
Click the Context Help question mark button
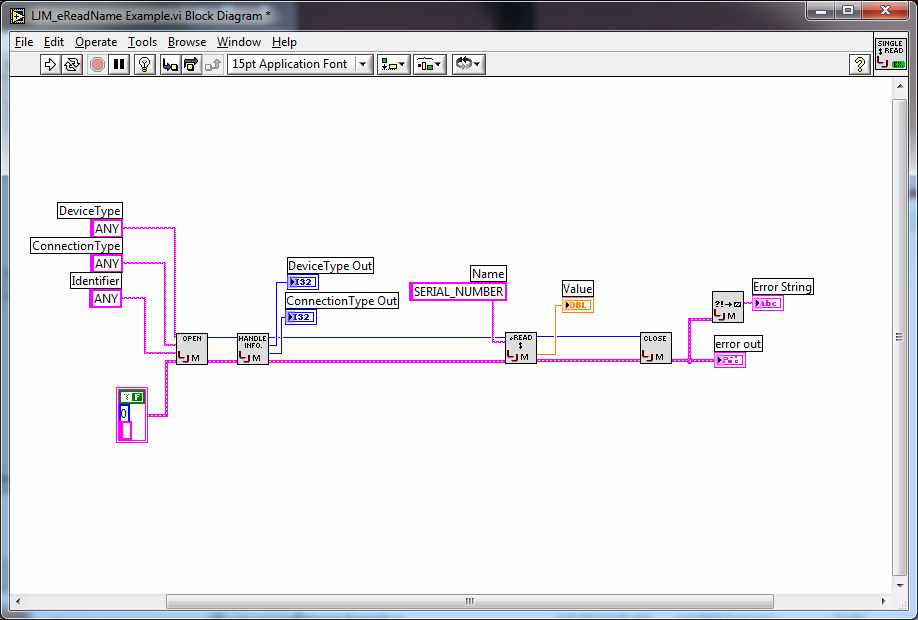point(858,64)
